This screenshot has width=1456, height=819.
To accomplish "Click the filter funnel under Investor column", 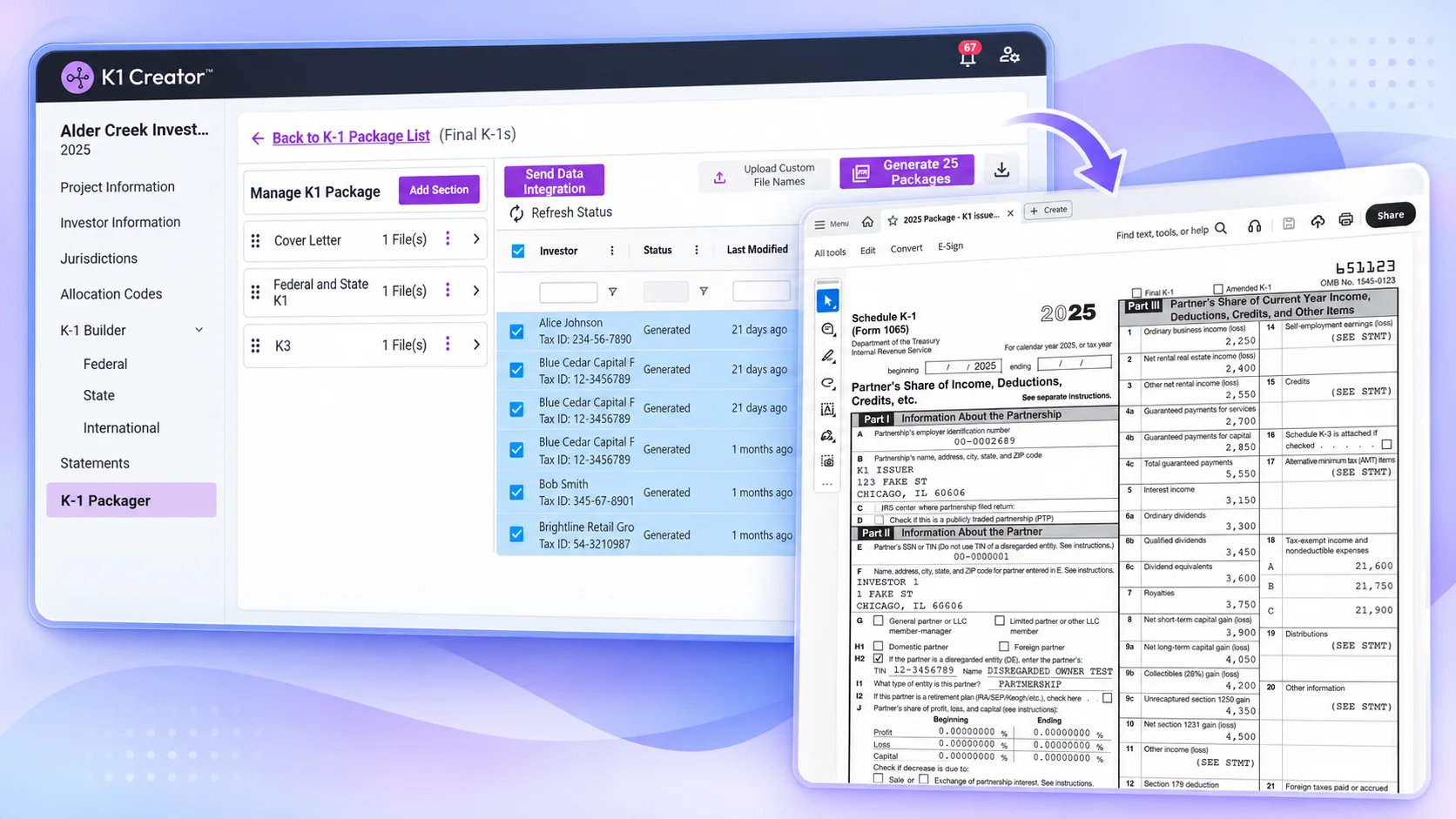I will (612, 292).
